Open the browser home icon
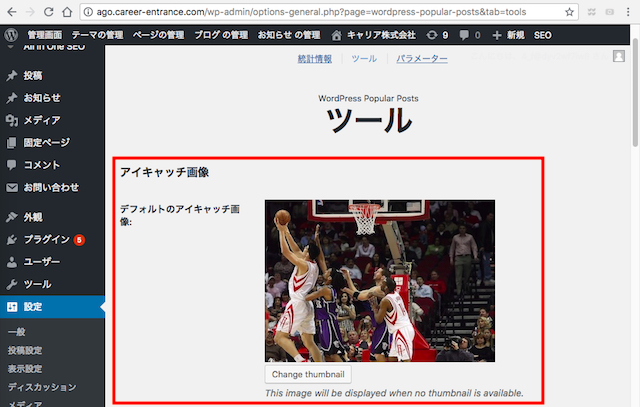 (67, 12)
